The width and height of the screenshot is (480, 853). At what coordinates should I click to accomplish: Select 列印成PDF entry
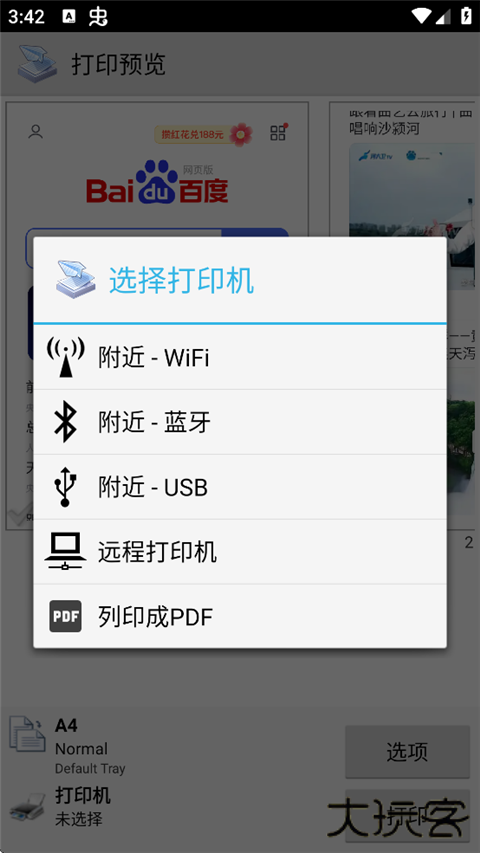click(240, 616)
